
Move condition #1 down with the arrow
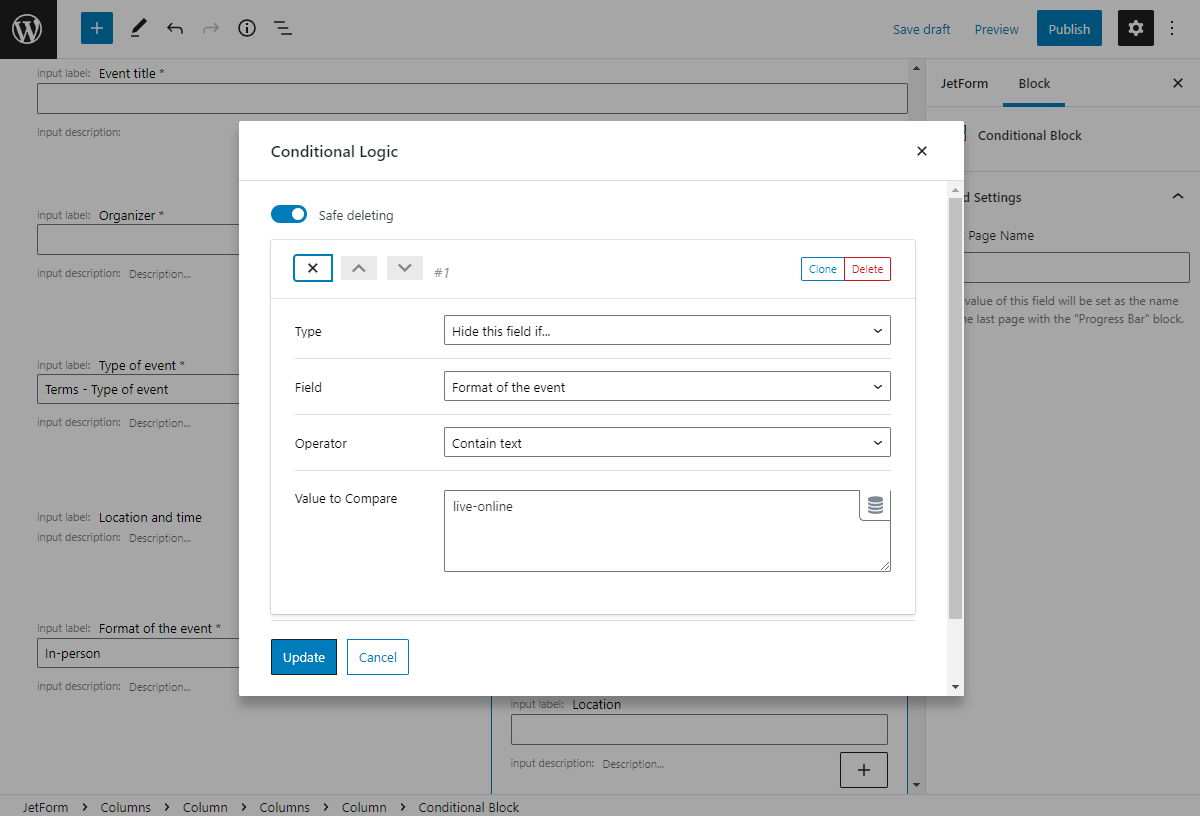404,268
